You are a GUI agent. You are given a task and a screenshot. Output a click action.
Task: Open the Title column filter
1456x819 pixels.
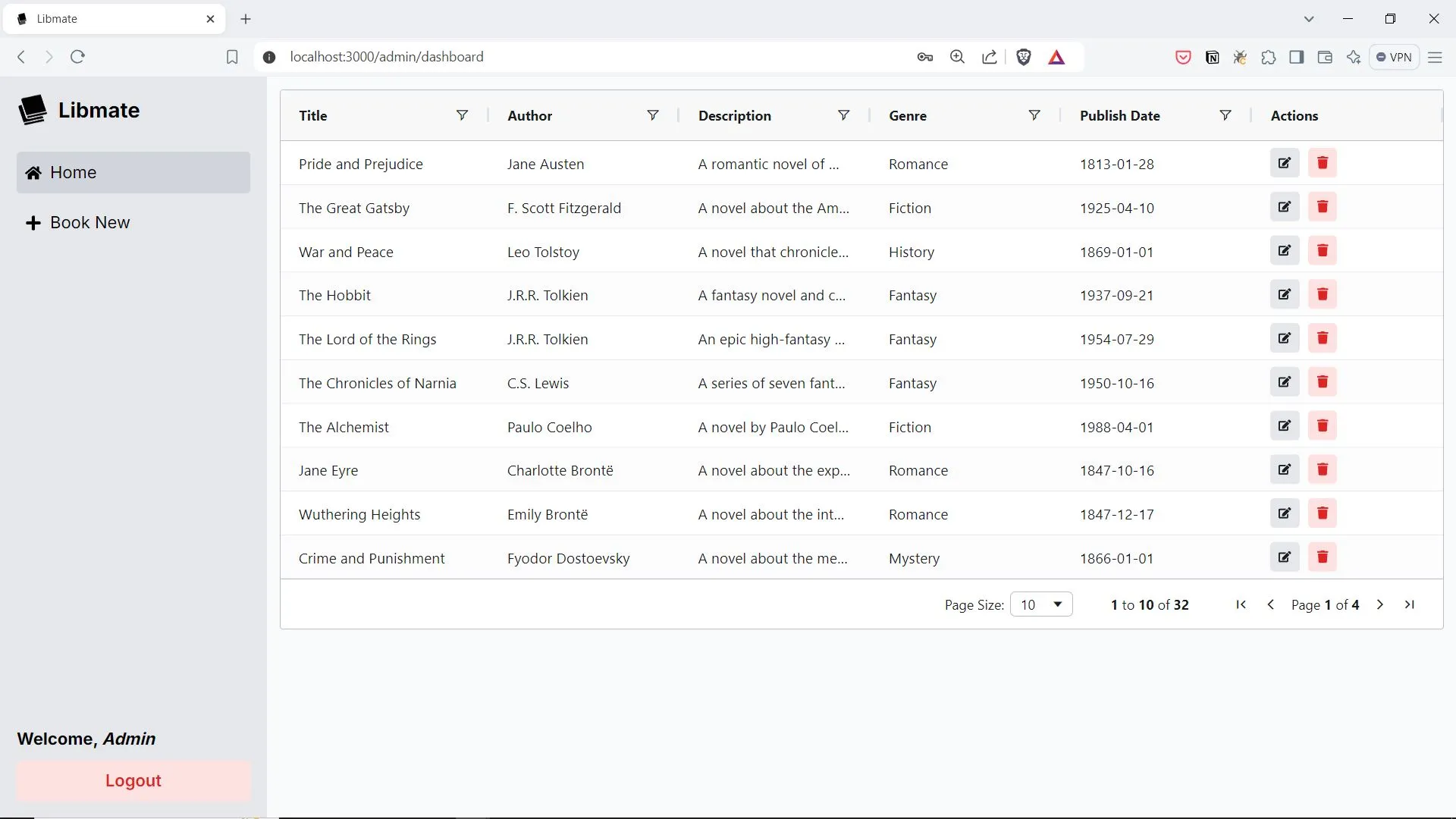coord(462,115)
